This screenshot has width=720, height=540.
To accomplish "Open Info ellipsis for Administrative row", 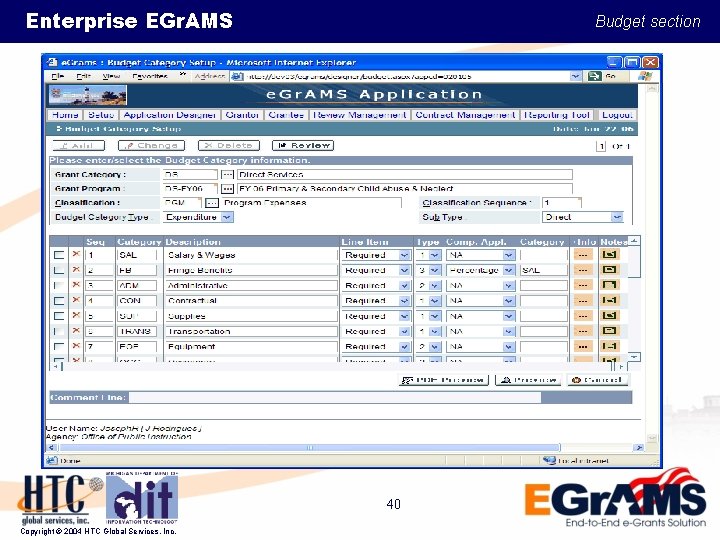I will coord(583,285).
